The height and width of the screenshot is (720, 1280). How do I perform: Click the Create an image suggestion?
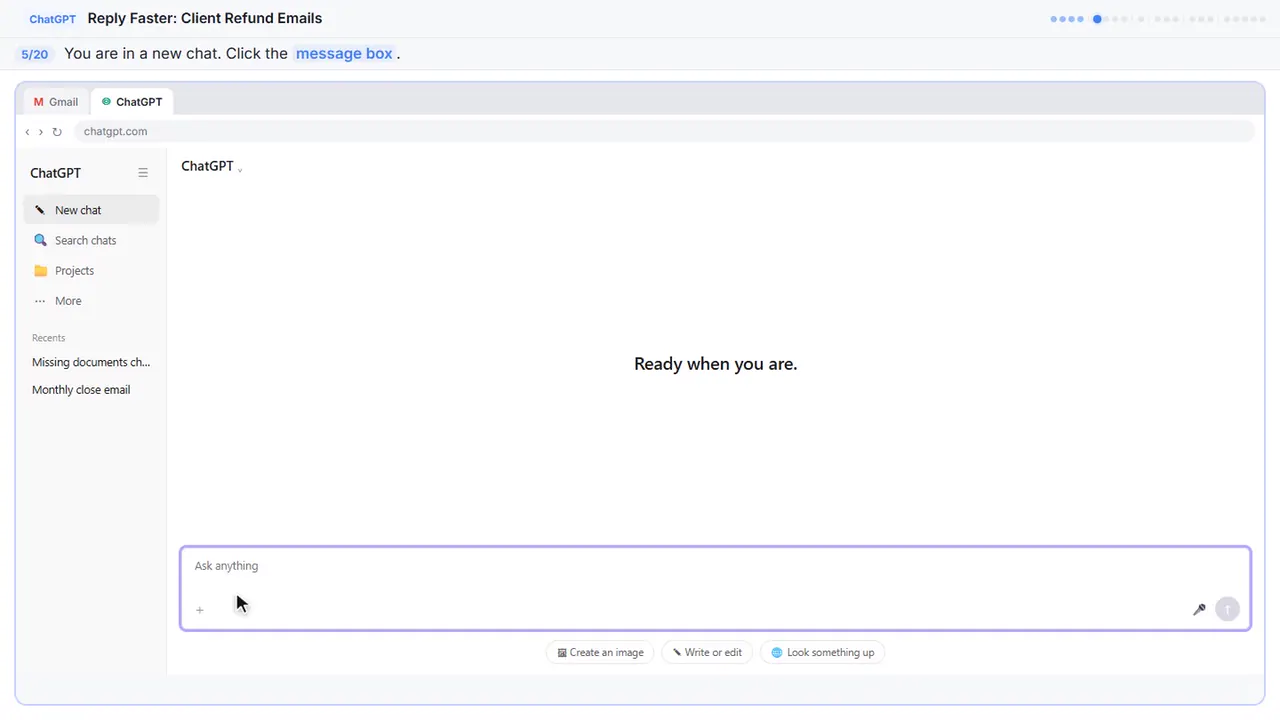pos(600,653)
